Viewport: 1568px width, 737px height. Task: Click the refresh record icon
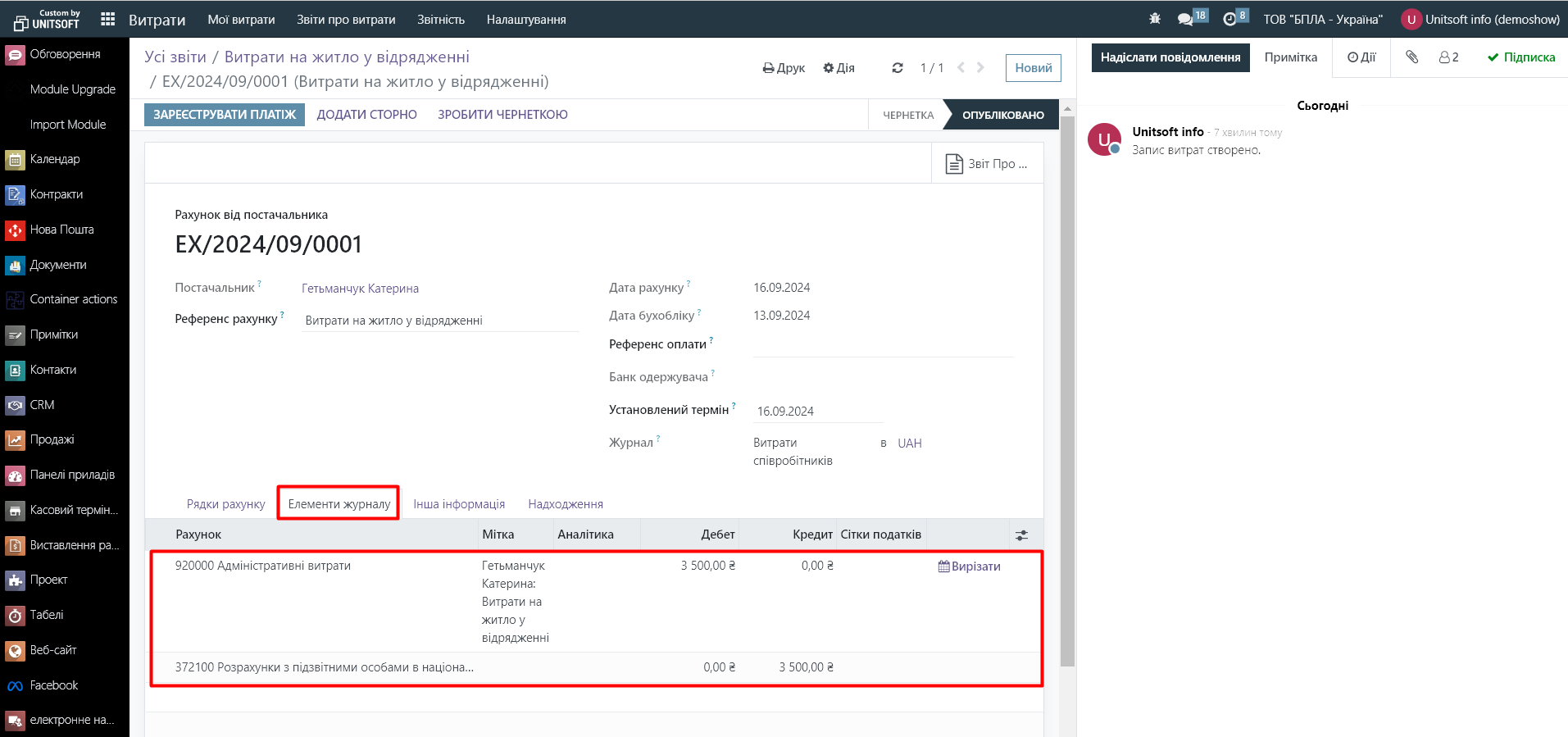pos(898,68)
